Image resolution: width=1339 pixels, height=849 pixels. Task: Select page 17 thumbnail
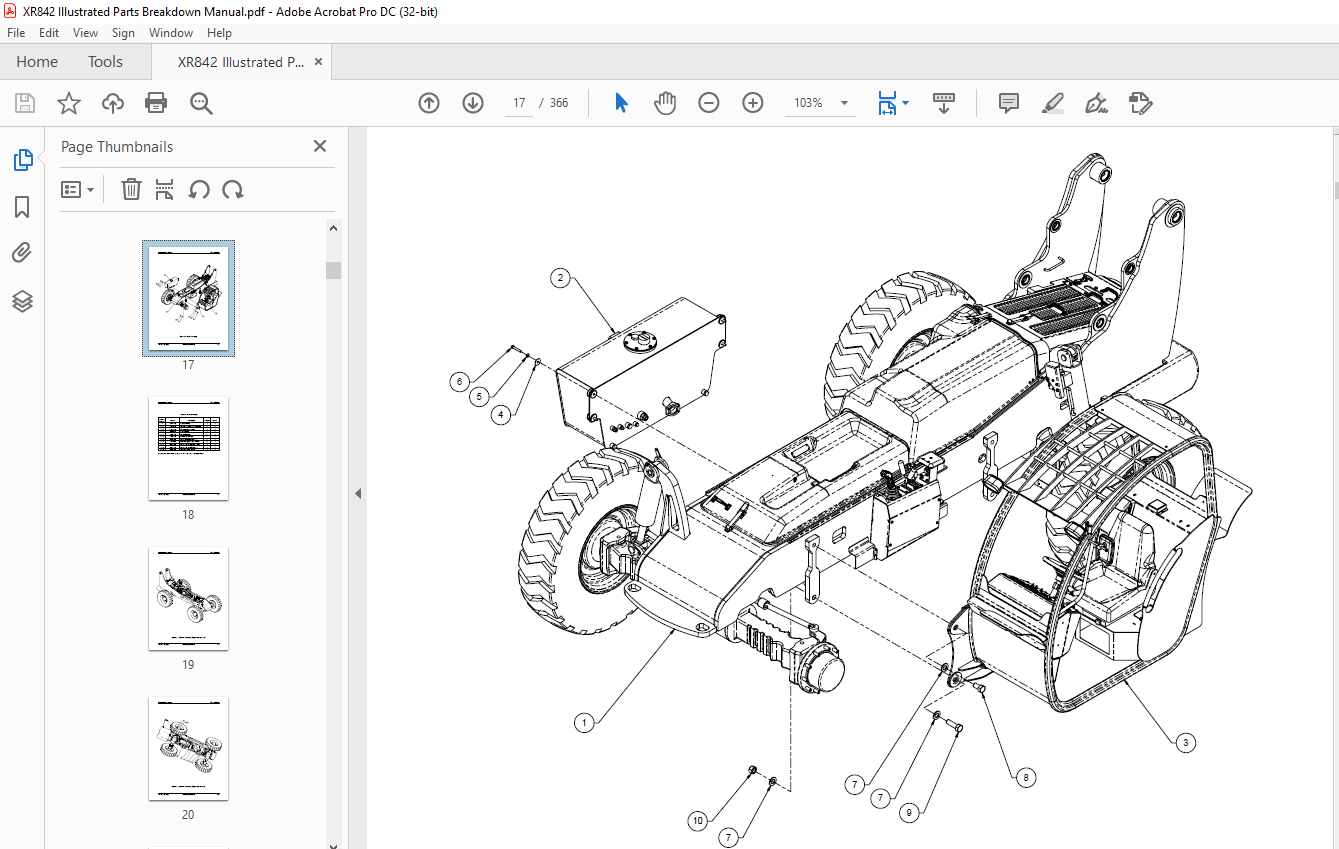point(188,298)
